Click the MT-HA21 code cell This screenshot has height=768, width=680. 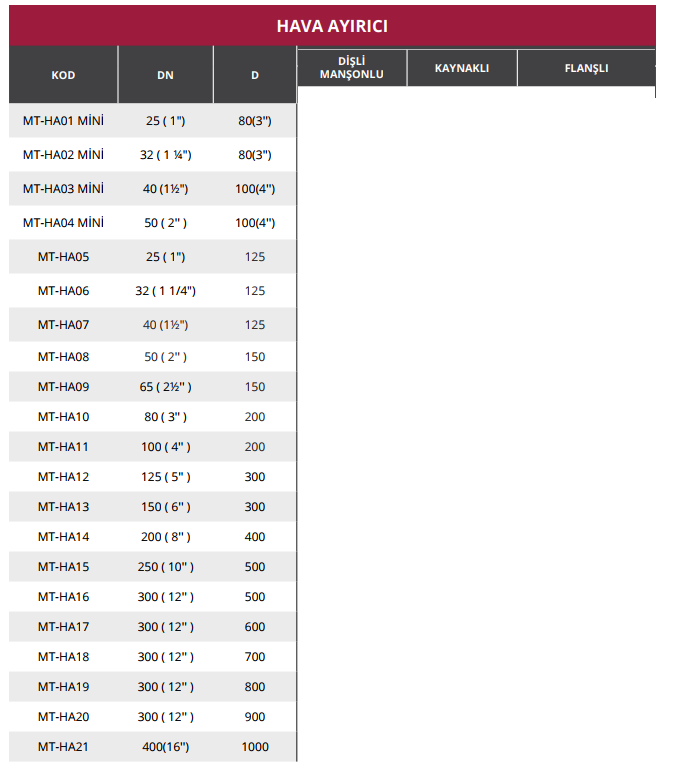(63, 747)
